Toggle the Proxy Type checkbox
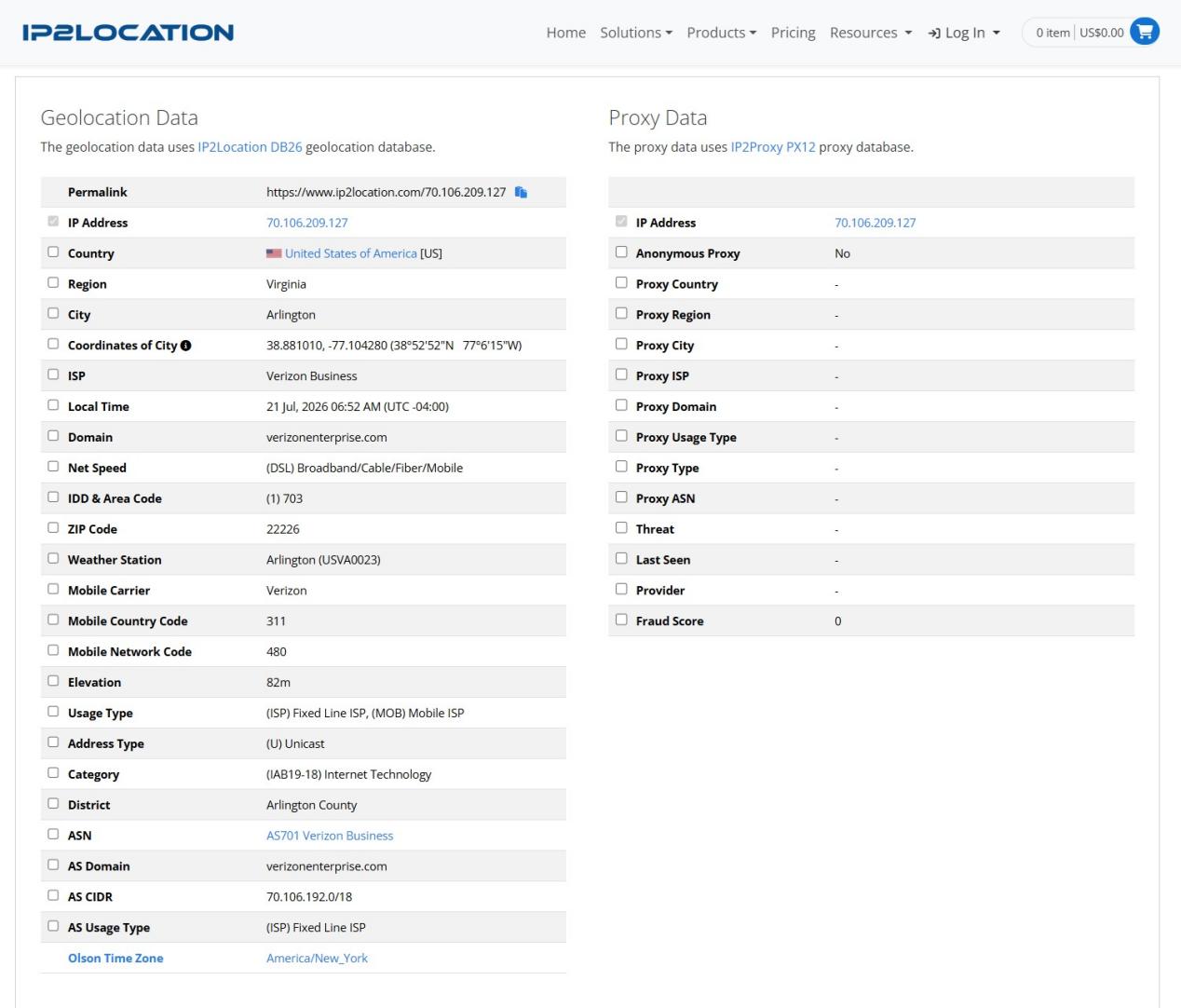 point(621,467)
